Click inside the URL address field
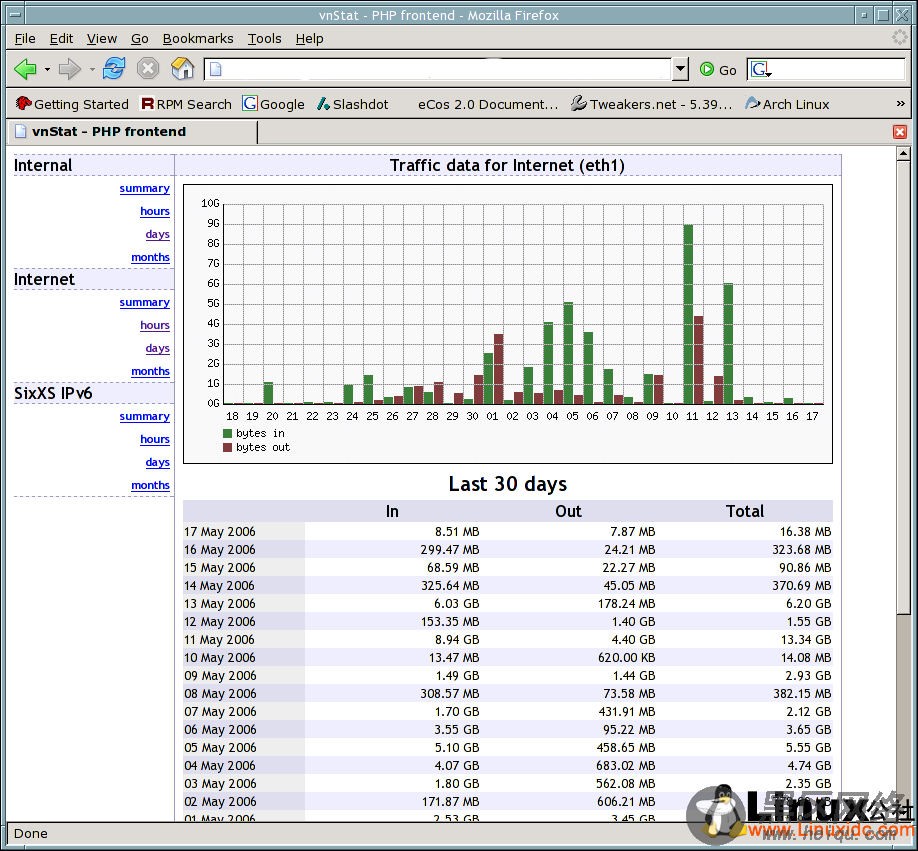The height and width of the screenshot is (851, 918). (x=437, y=69)
